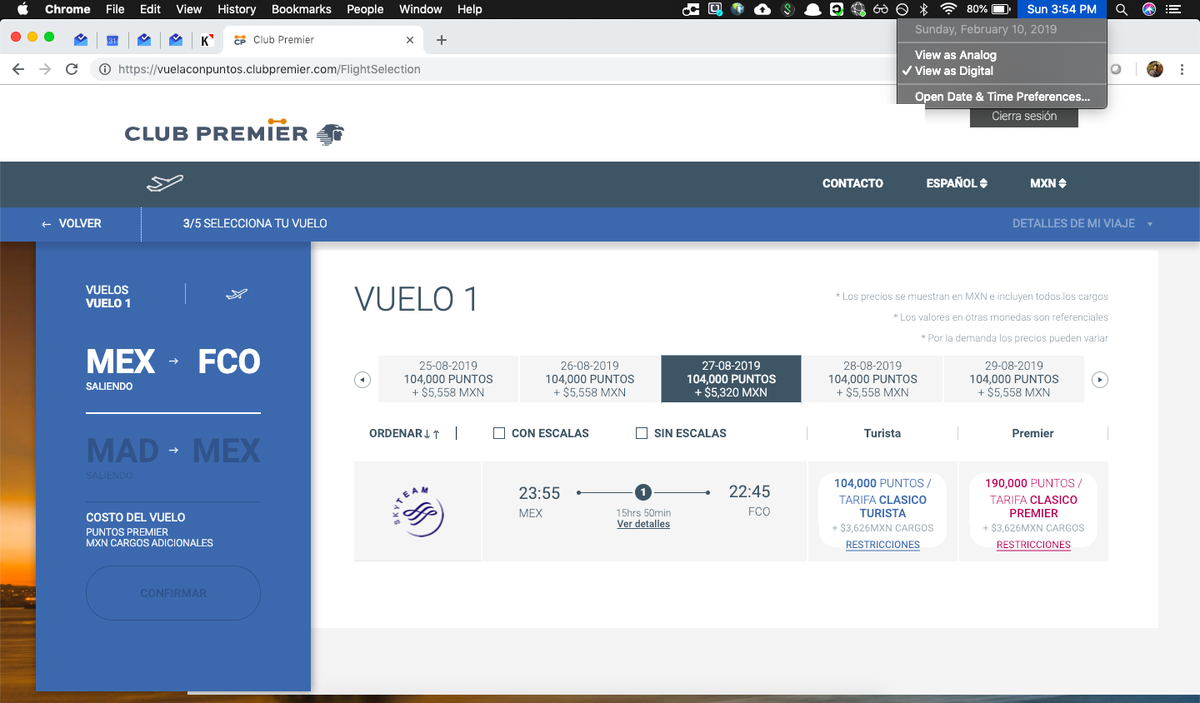Viewport: 1200px width, 703px height.
Task: Check the SIN ESCALAS checkbox
Action: (642, 433)
